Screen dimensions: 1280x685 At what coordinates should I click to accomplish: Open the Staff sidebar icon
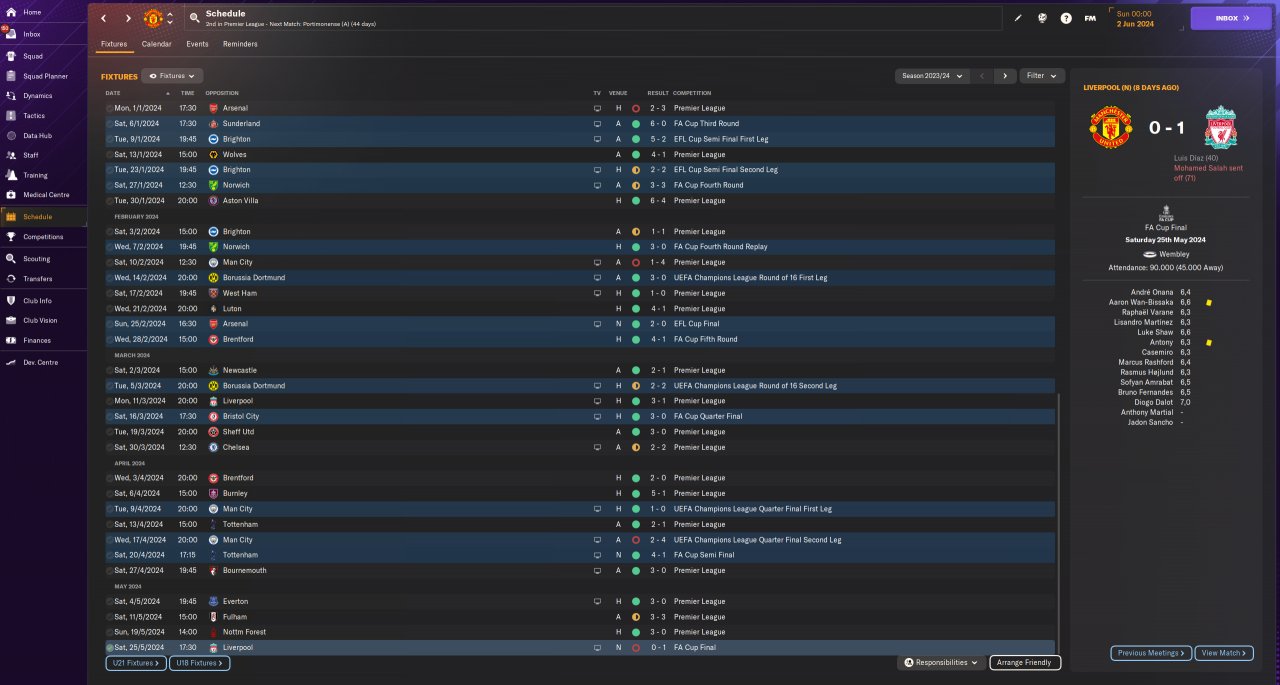tap(11, 155)
